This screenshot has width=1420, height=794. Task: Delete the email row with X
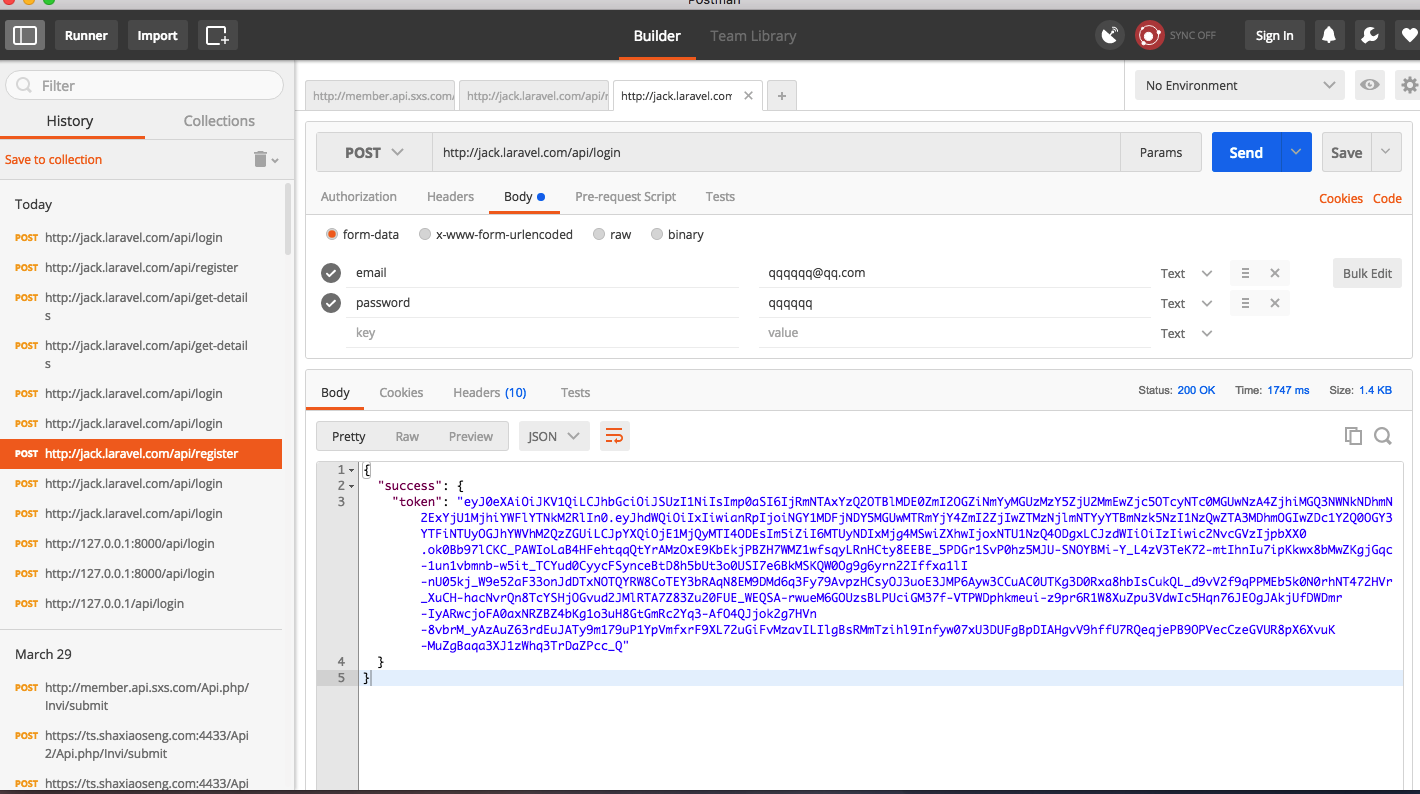(1274, 273)
